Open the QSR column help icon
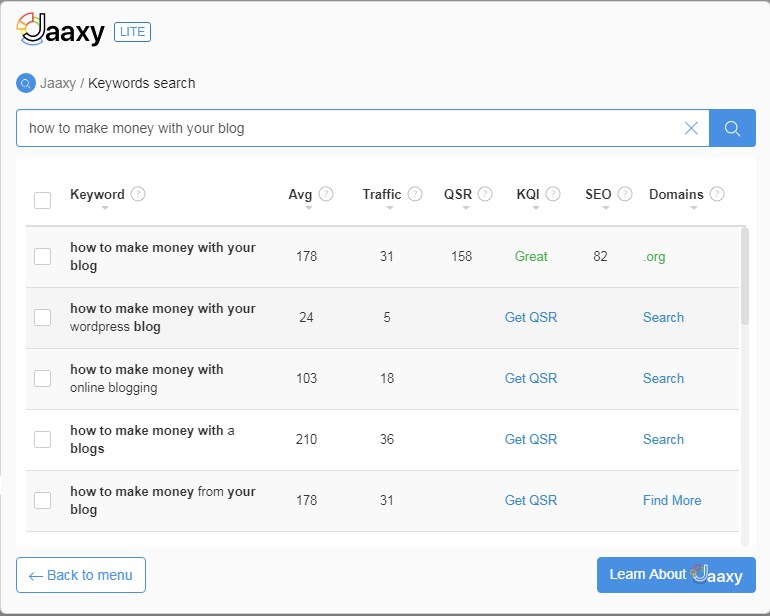 click(485, 194)
